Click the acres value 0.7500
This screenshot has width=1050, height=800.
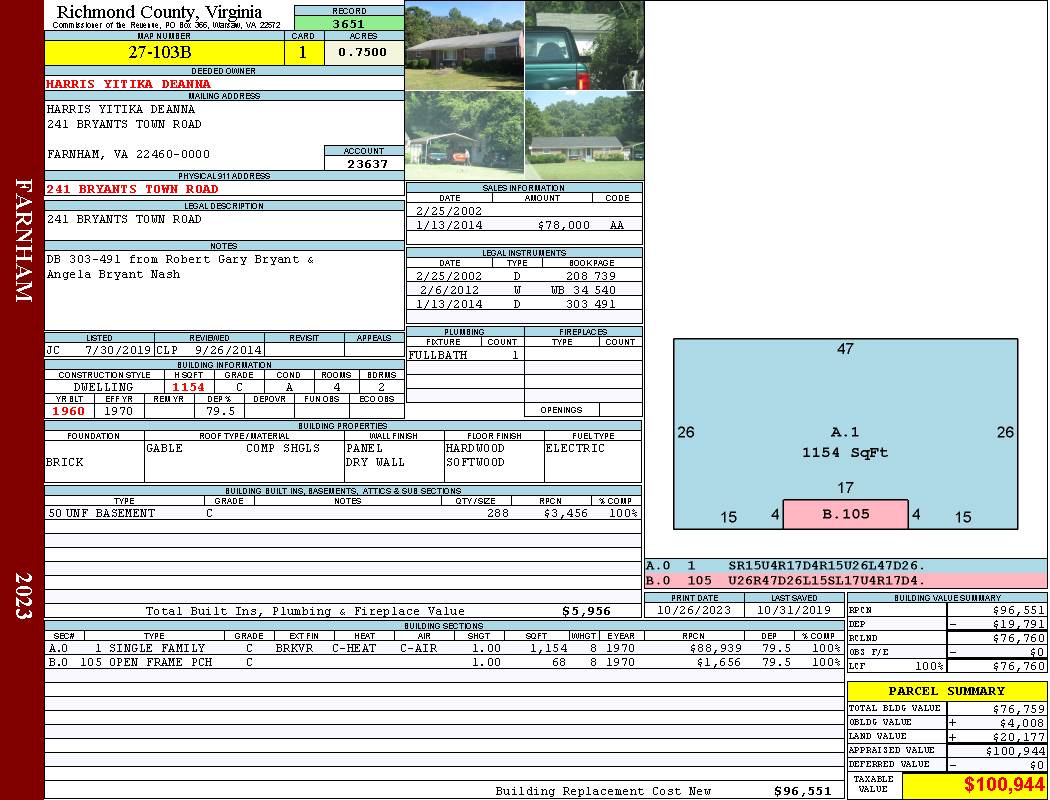coord(363,53)
